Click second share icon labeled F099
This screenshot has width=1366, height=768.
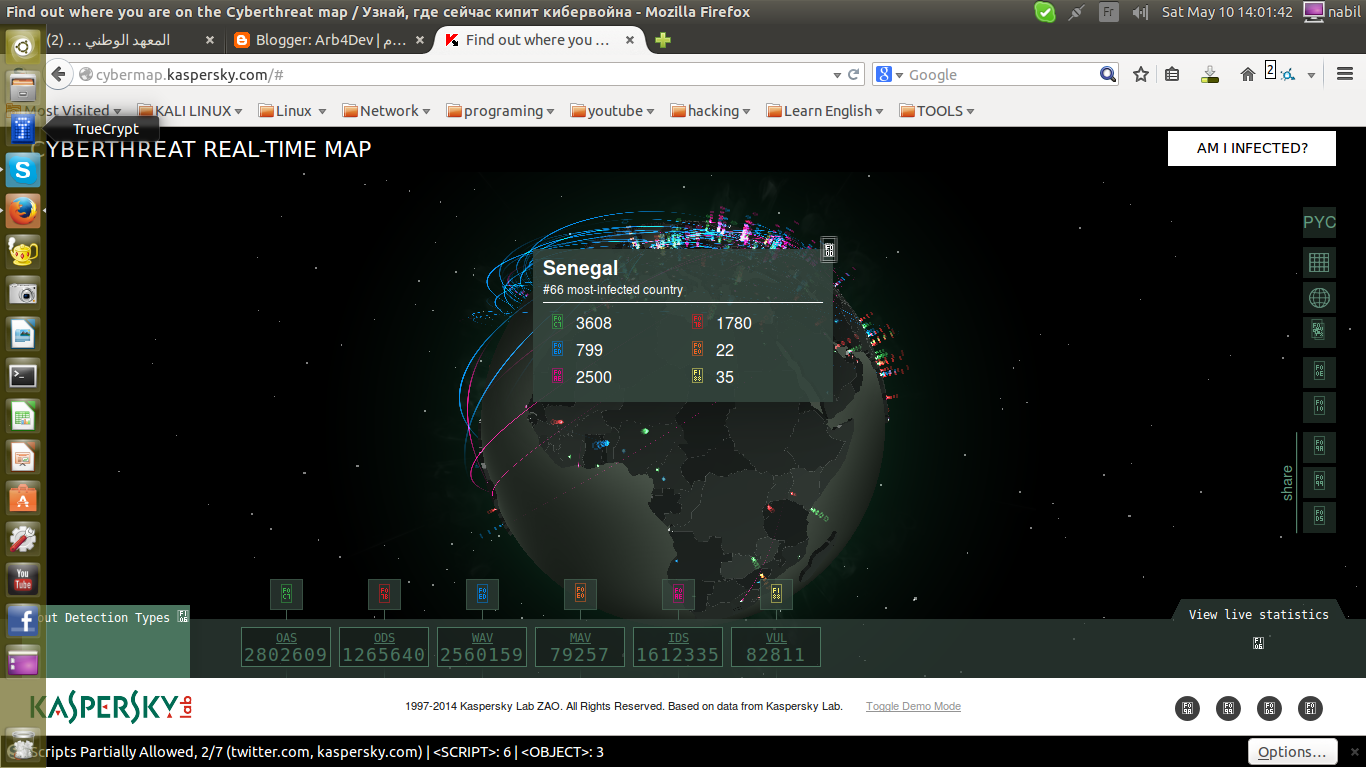pos(1319,482)
